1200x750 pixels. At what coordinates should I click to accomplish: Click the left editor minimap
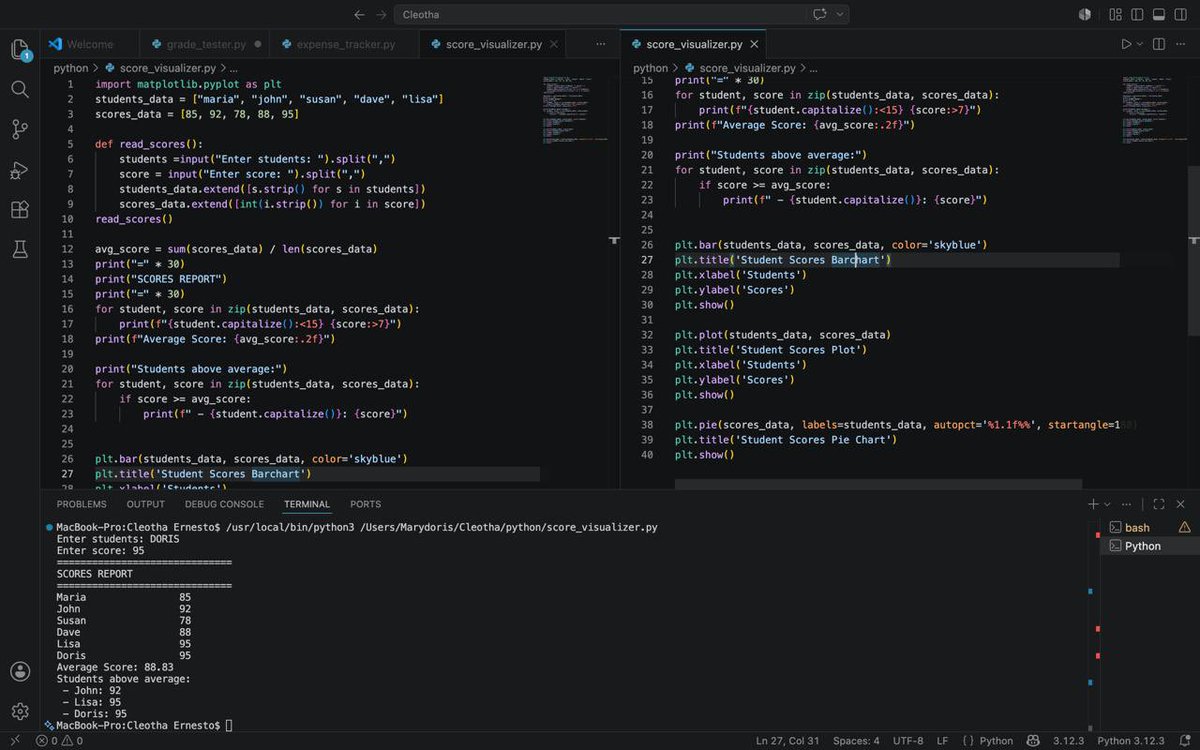576,110
